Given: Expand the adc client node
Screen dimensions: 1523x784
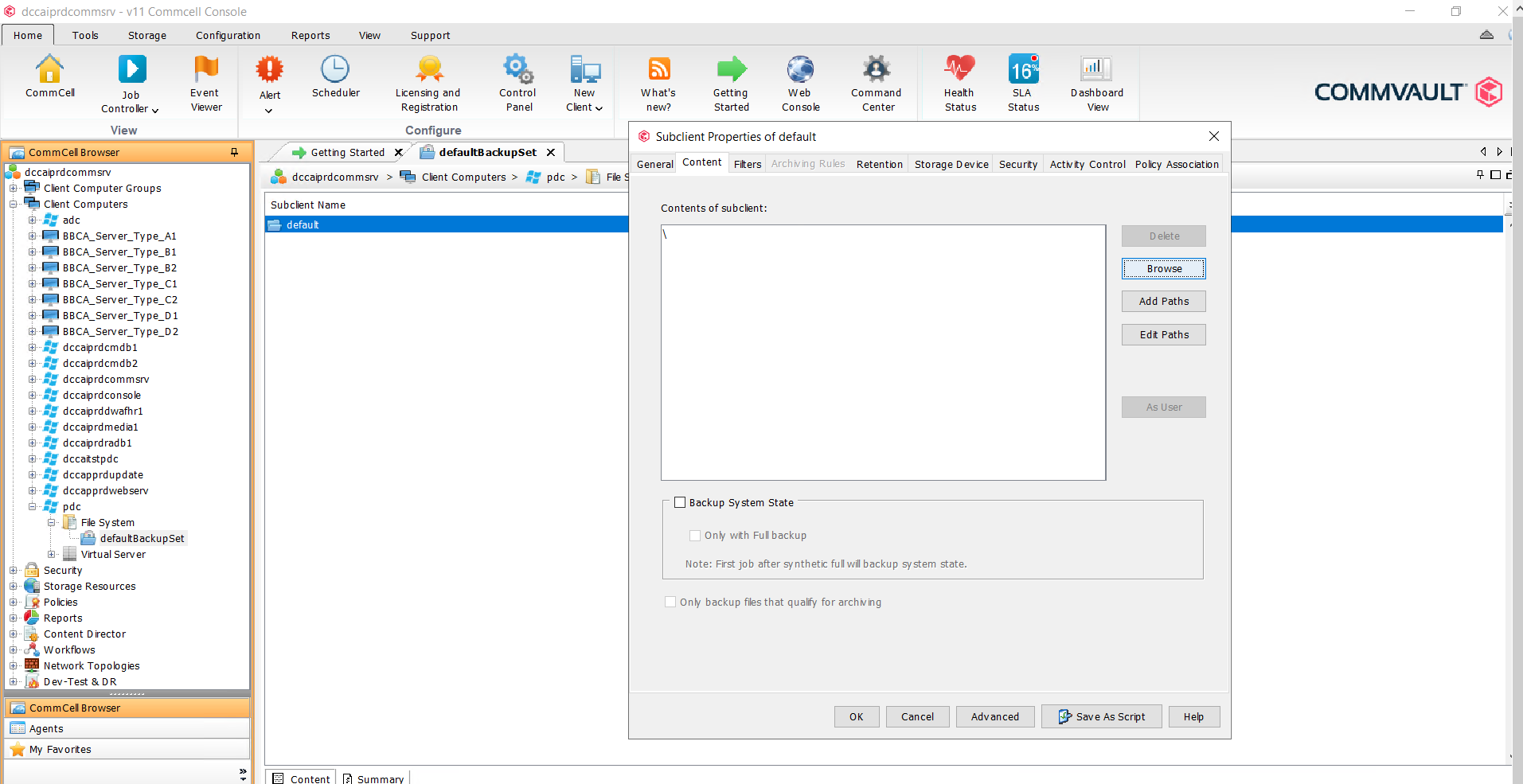Looking at the screenshot, I should point(33,220).
